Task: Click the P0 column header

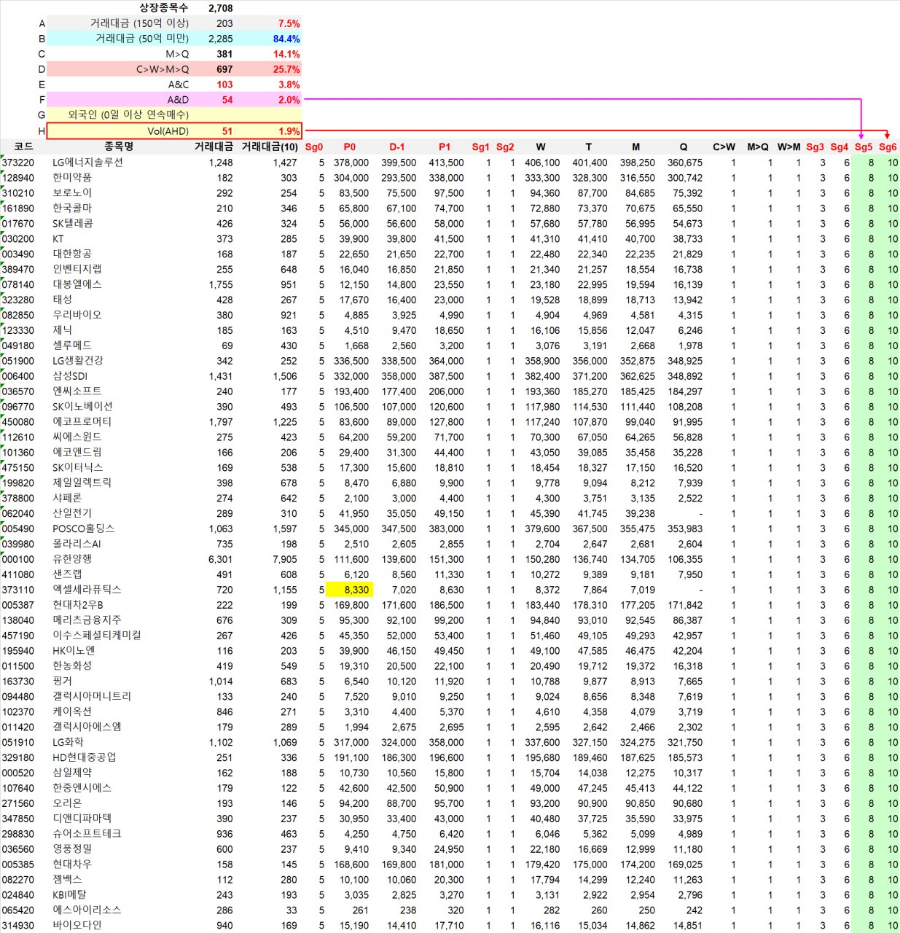Action: point(350,147)
